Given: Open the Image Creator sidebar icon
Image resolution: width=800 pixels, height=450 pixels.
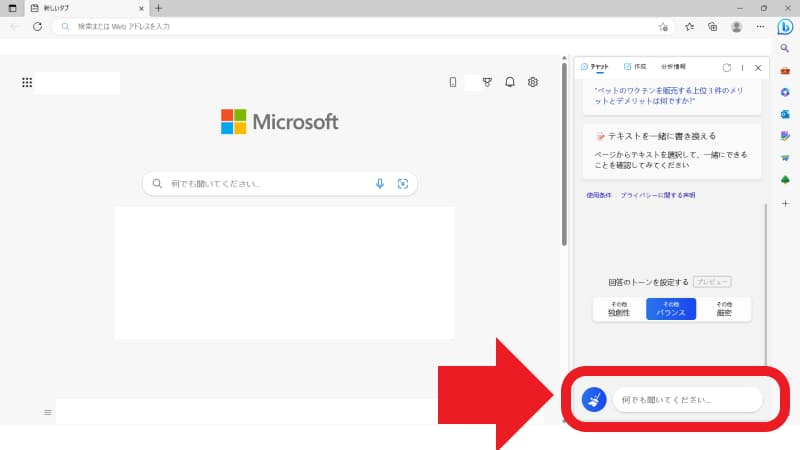Looking at the screenshot, I should click(785, 136).
